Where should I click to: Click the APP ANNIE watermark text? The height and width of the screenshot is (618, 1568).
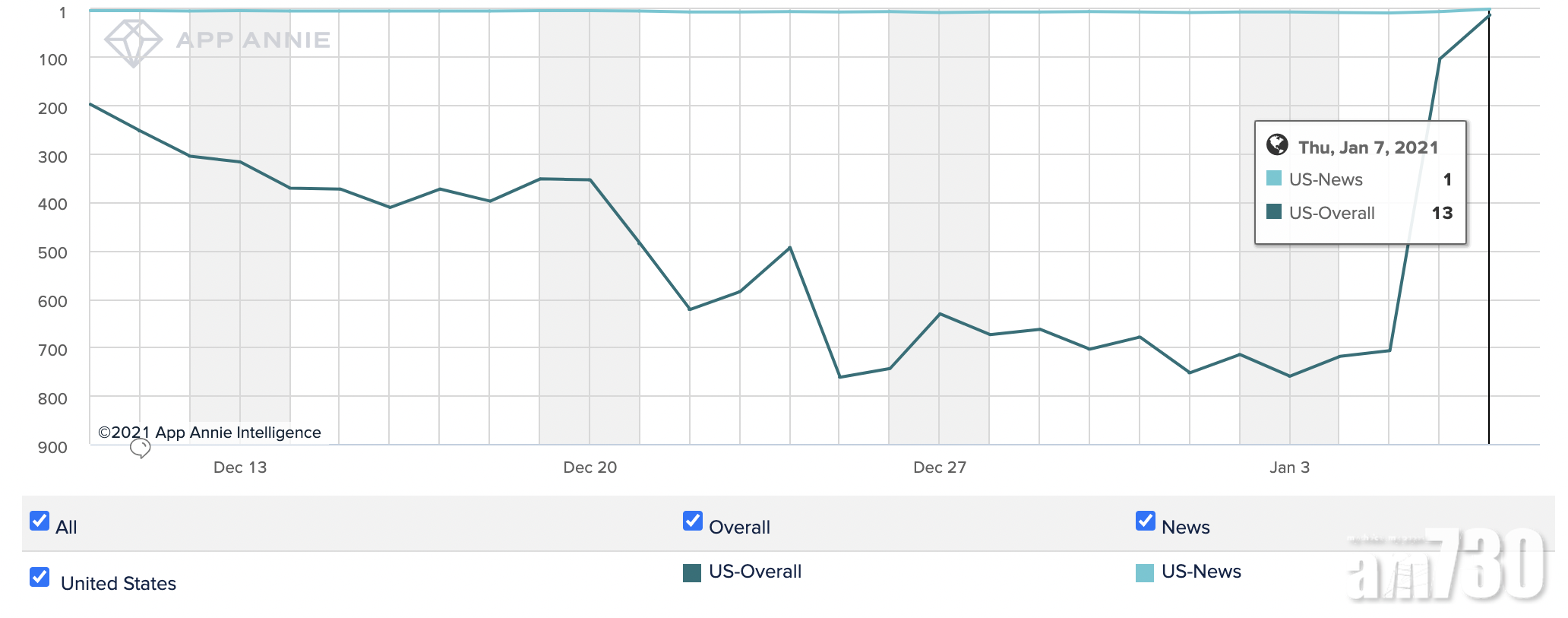[253, 40]
